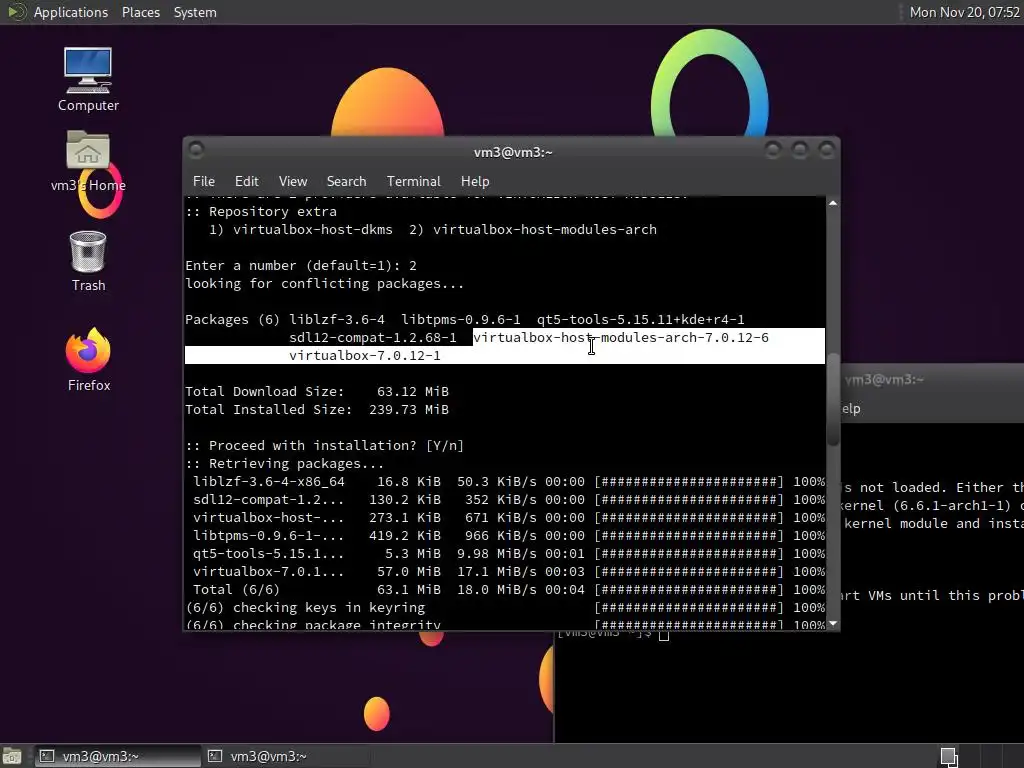Click the 'virtualbox-7.0.12-1' highlighted text
1024x768 pixels.
click(364, 356)
